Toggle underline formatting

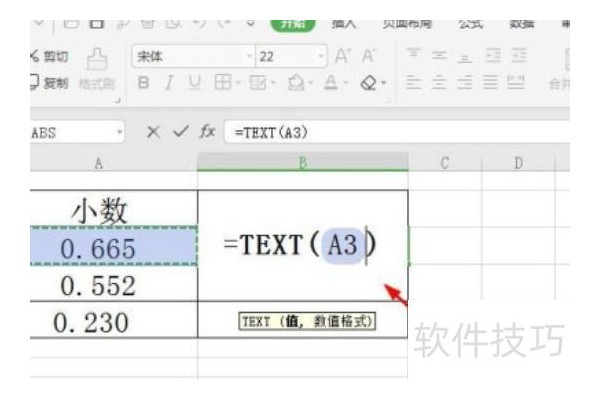point(194,82)
